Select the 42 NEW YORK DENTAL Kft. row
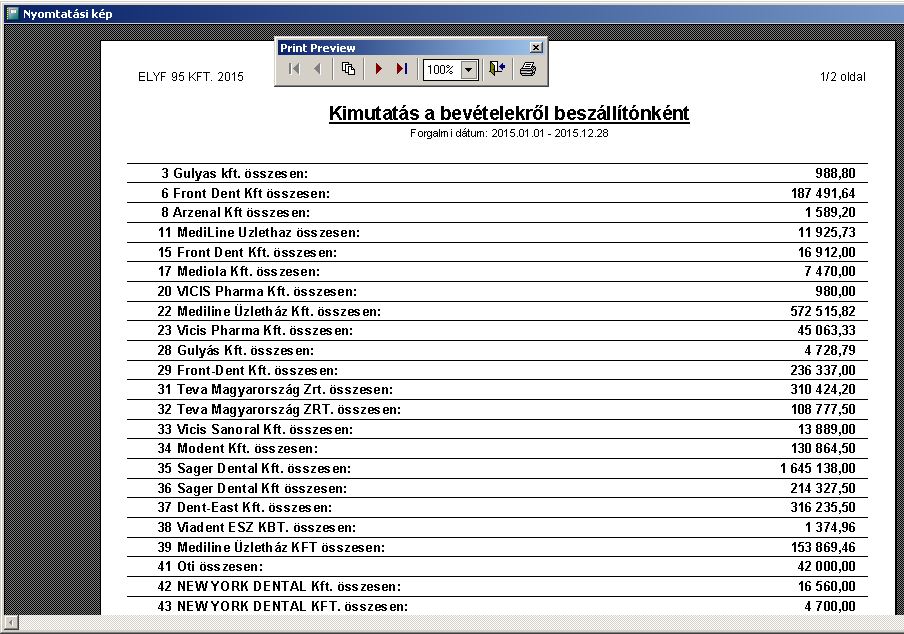 pos(497,586)
